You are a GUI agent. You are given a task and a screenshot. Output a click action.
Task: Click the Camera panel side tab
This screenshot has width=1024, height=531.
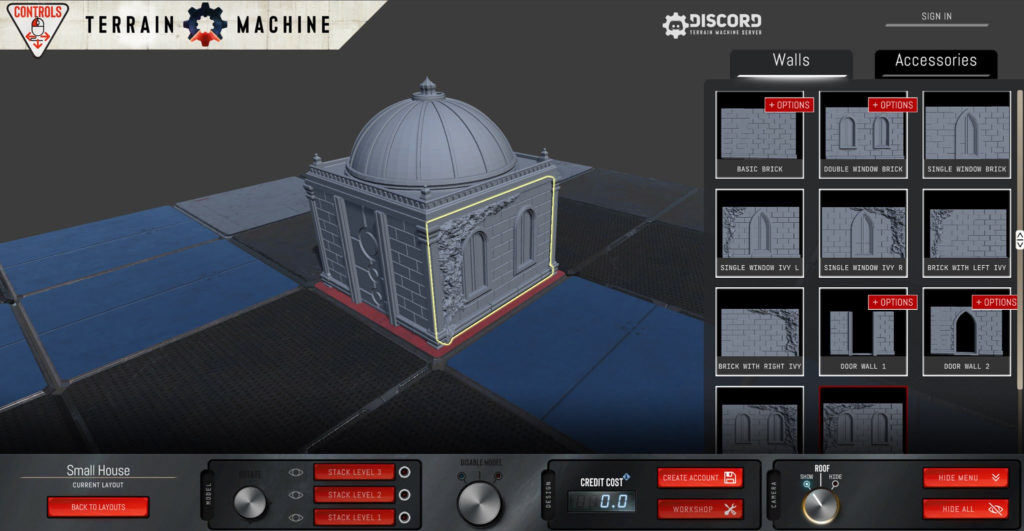774,494
